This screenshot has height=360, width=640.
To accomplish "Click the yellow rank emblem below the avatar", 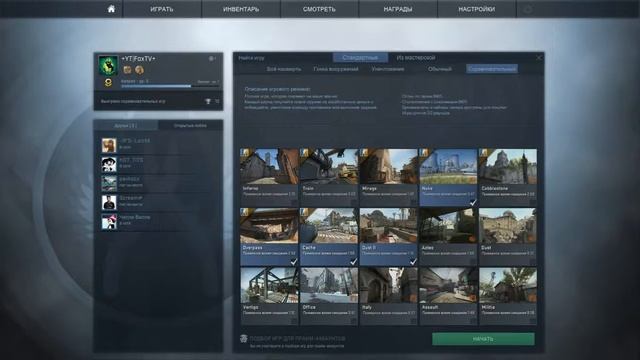I will (x=108, y=83).
